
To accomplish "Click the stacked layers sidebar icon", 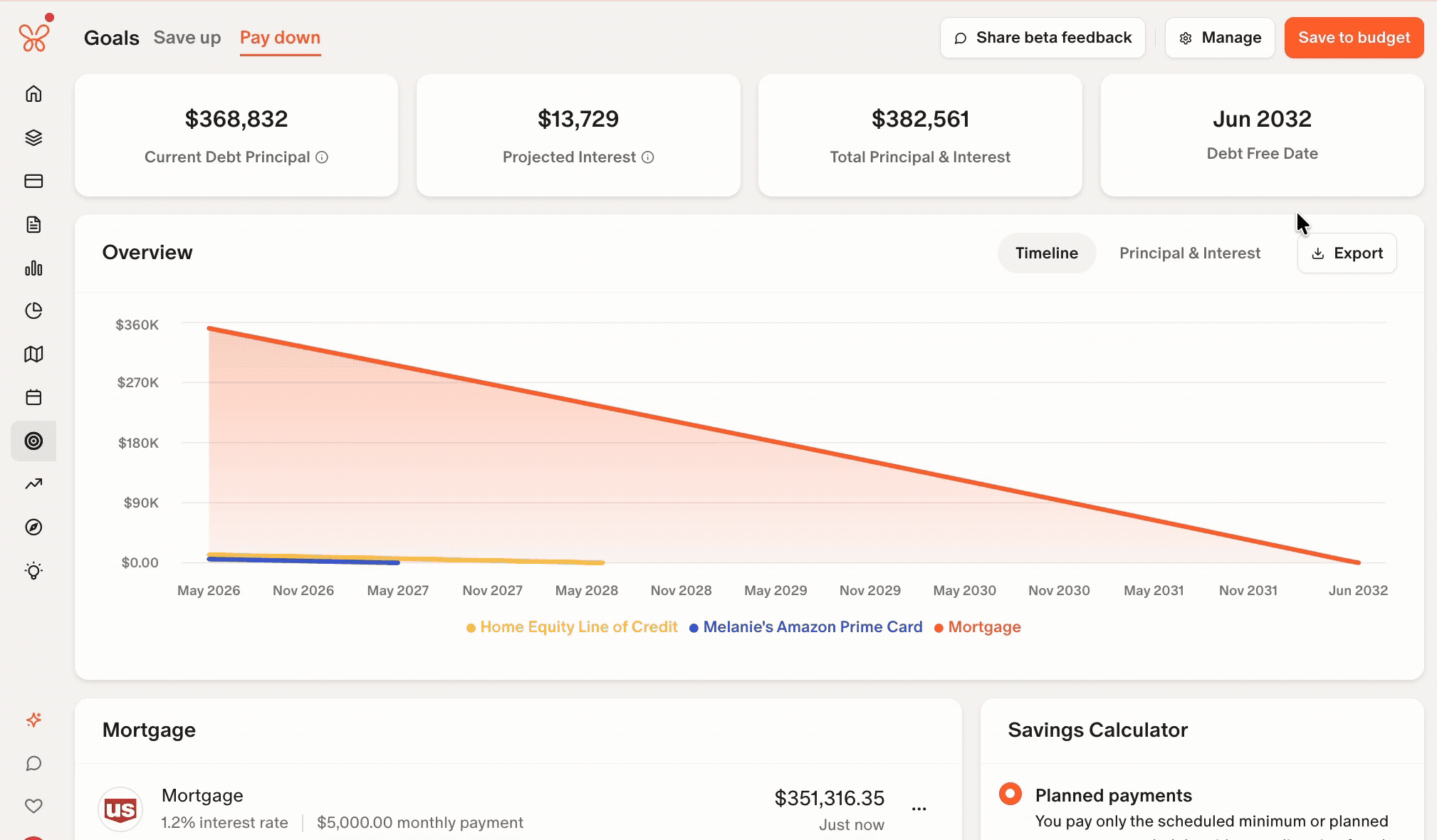I will [33, 137].
